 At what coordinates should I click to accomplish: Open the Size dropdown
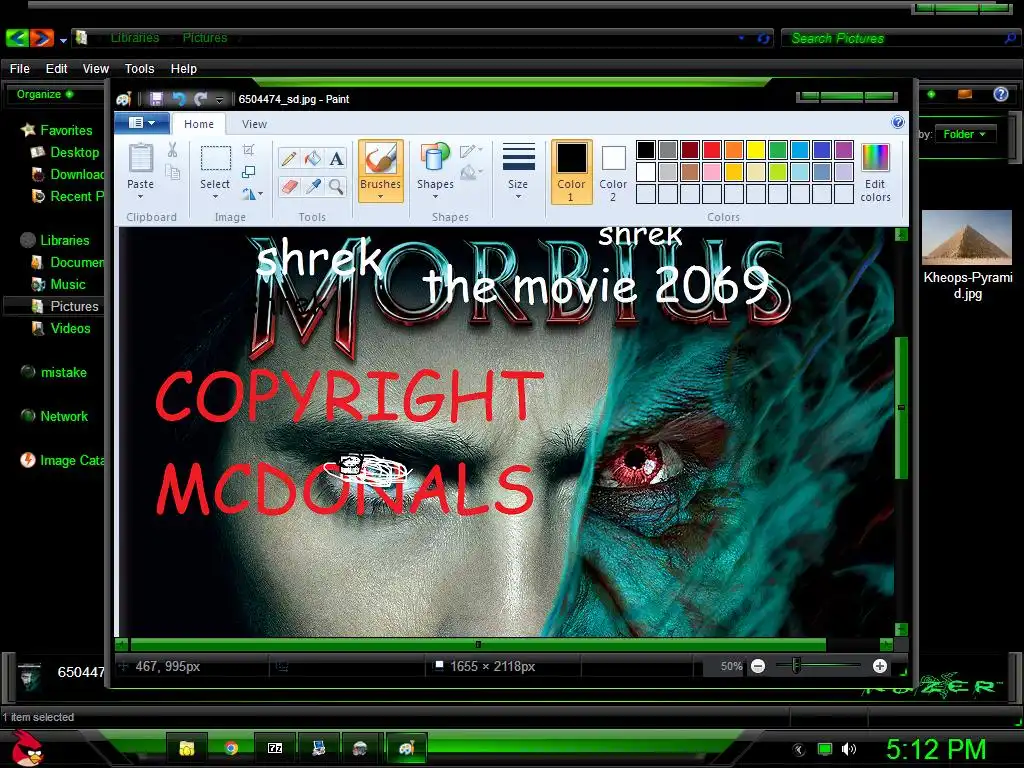click(x=518, y=172)
